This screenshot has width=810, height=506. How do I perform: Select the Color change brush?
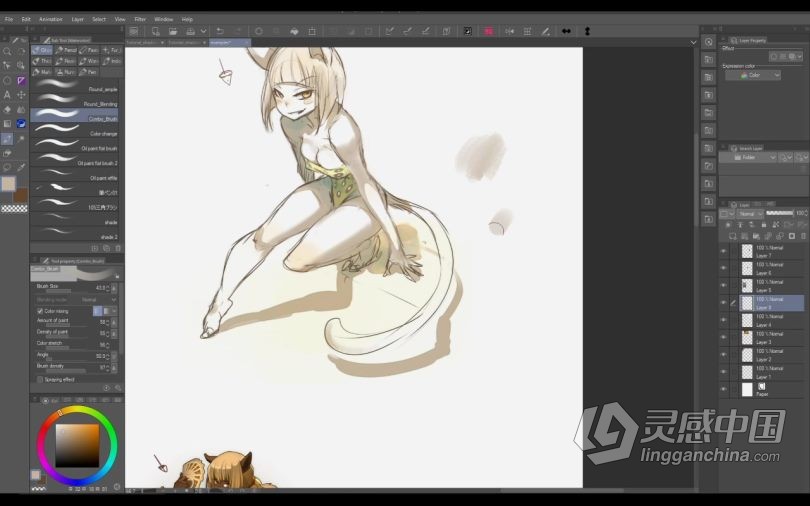[75, 130]
